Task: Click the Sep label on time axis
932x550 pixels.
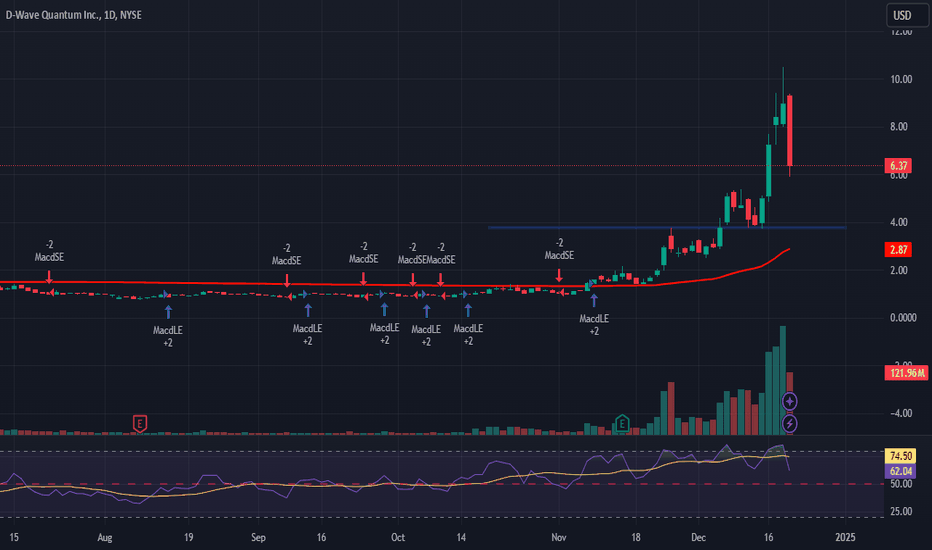Action: click(258, 538)
